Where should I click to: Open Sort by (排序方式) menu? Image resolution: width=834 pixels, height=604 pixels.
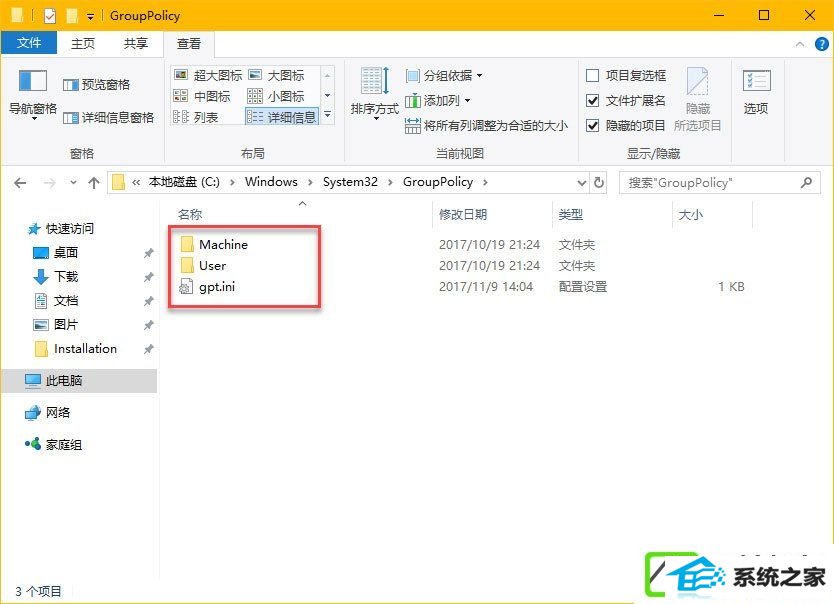374,94
